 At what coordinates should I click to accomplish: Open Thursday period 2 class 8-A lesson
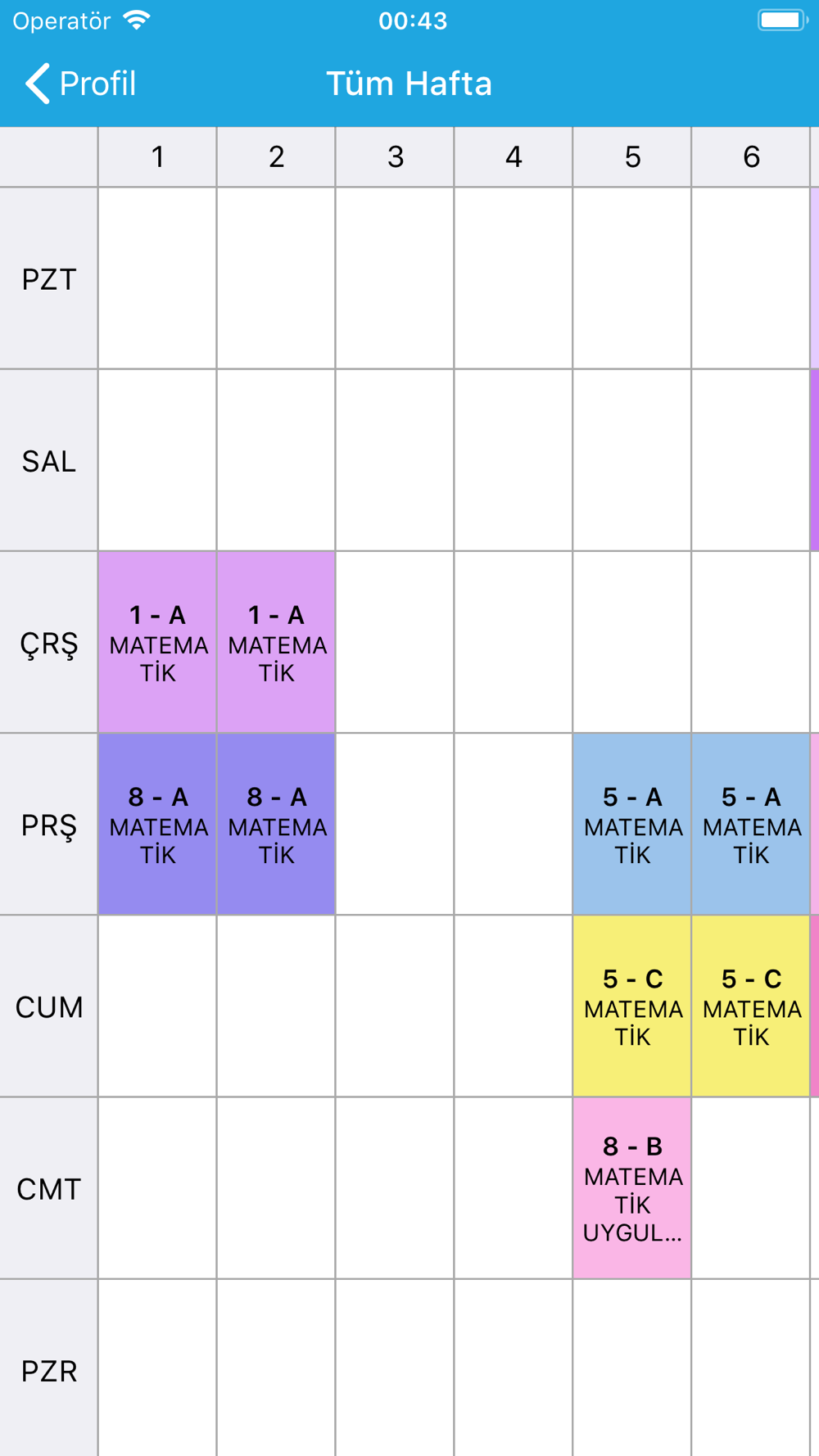point(277,824)
